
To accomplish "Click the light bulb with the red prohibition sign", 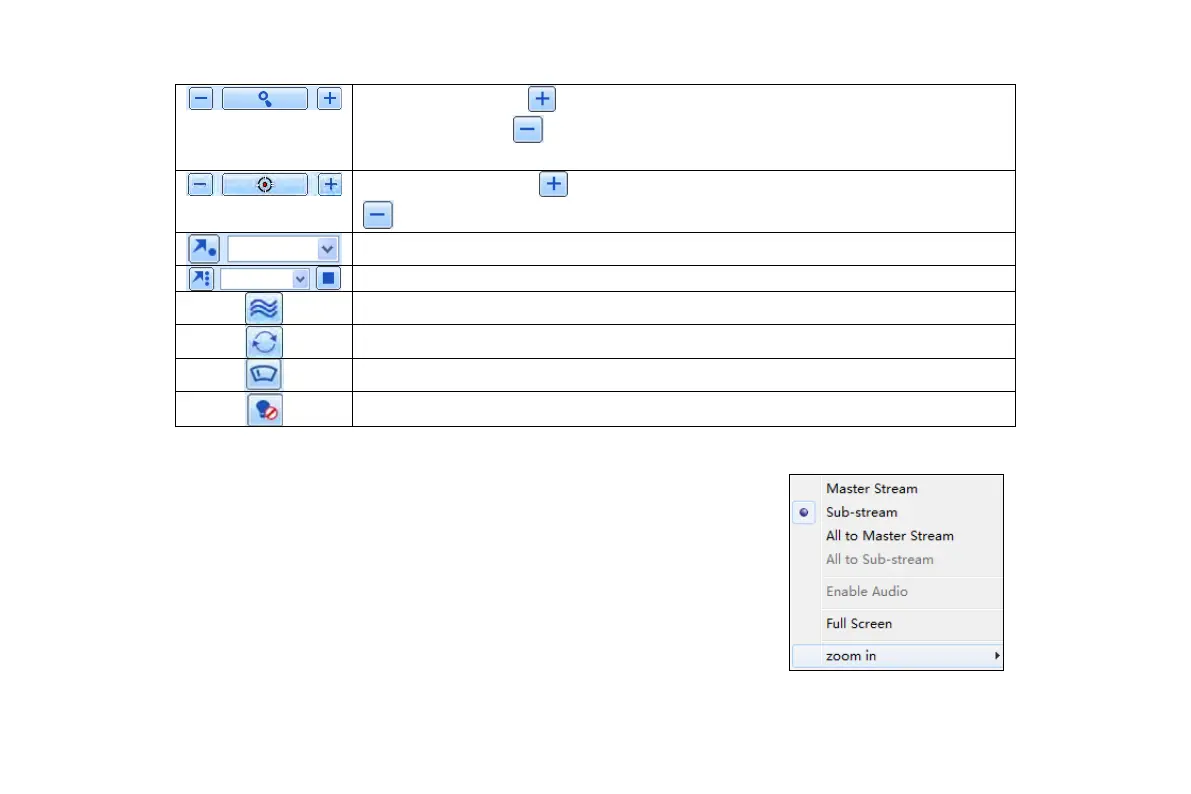I will click(x=264, y=410).
